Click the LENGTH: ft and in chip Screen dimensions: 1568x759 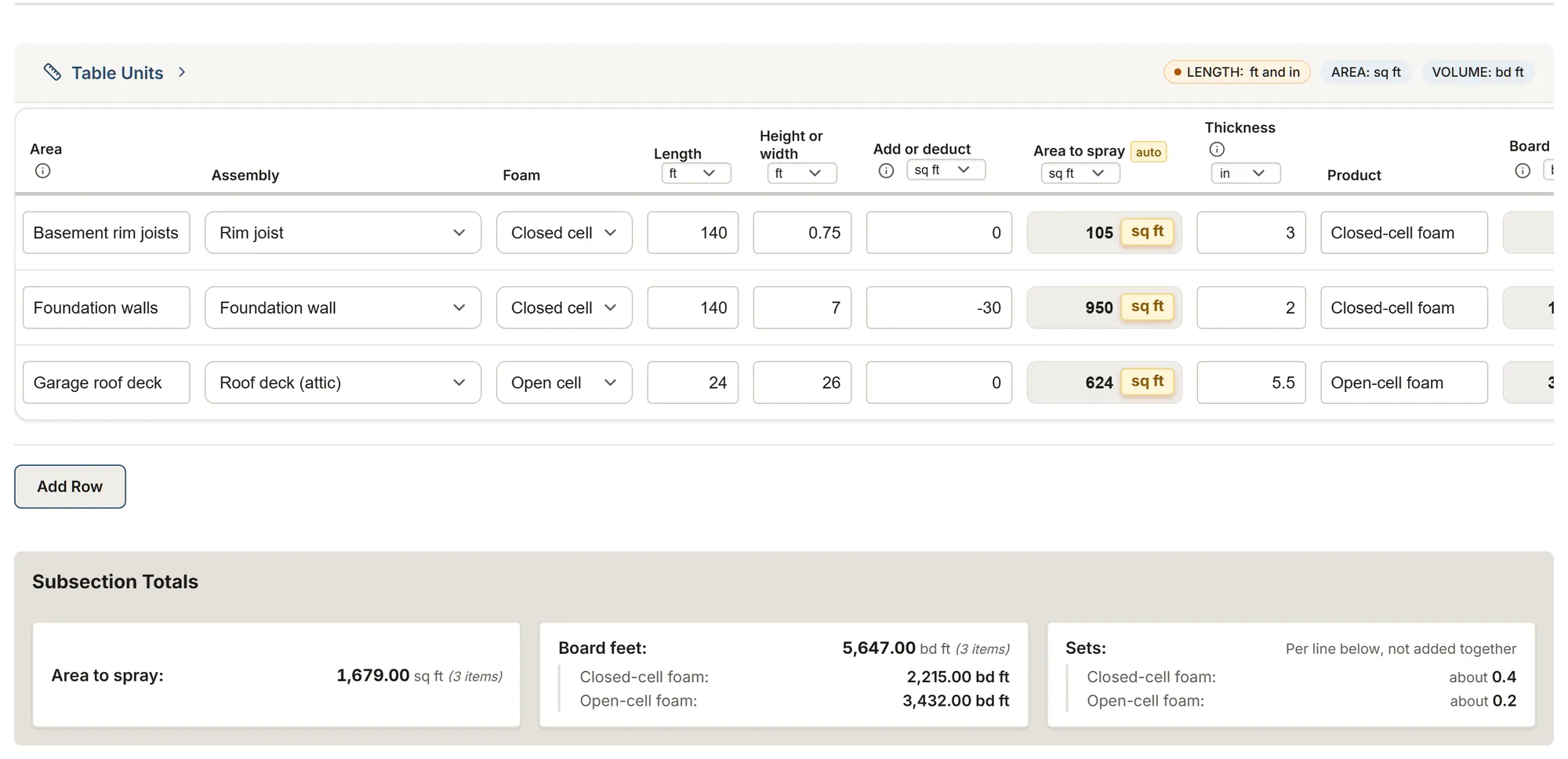[1236, 72]
